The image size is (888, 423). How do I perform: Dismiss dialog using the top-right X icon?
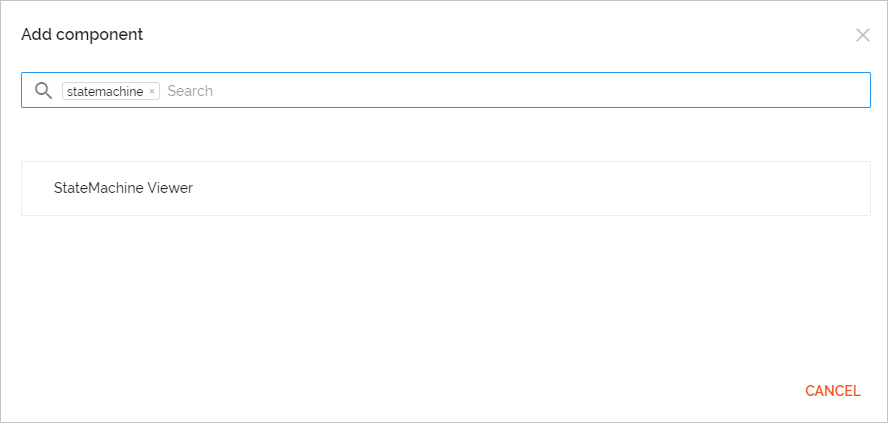(862, 35)
